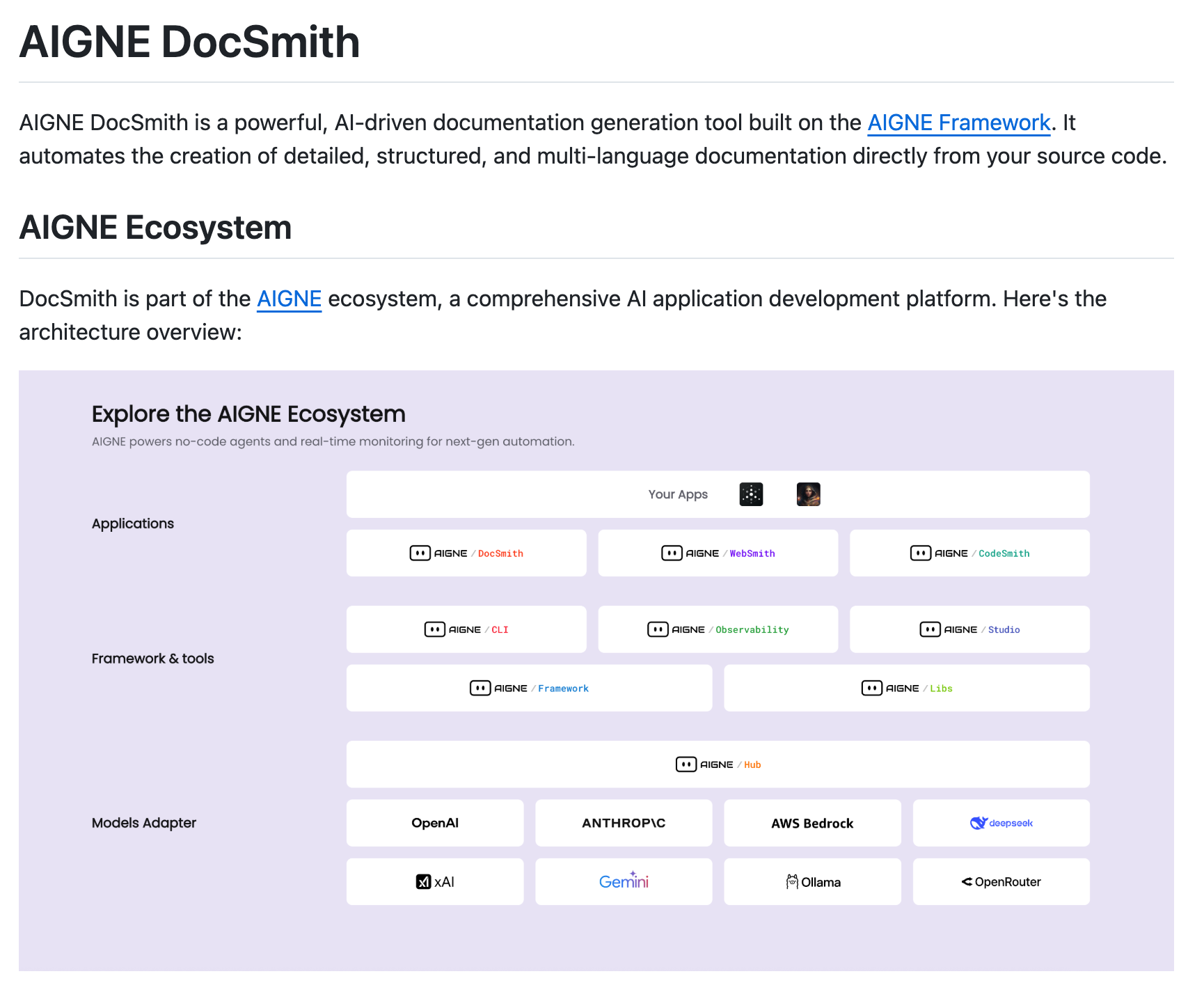Click the dark dotted app icon

(751, 494)
